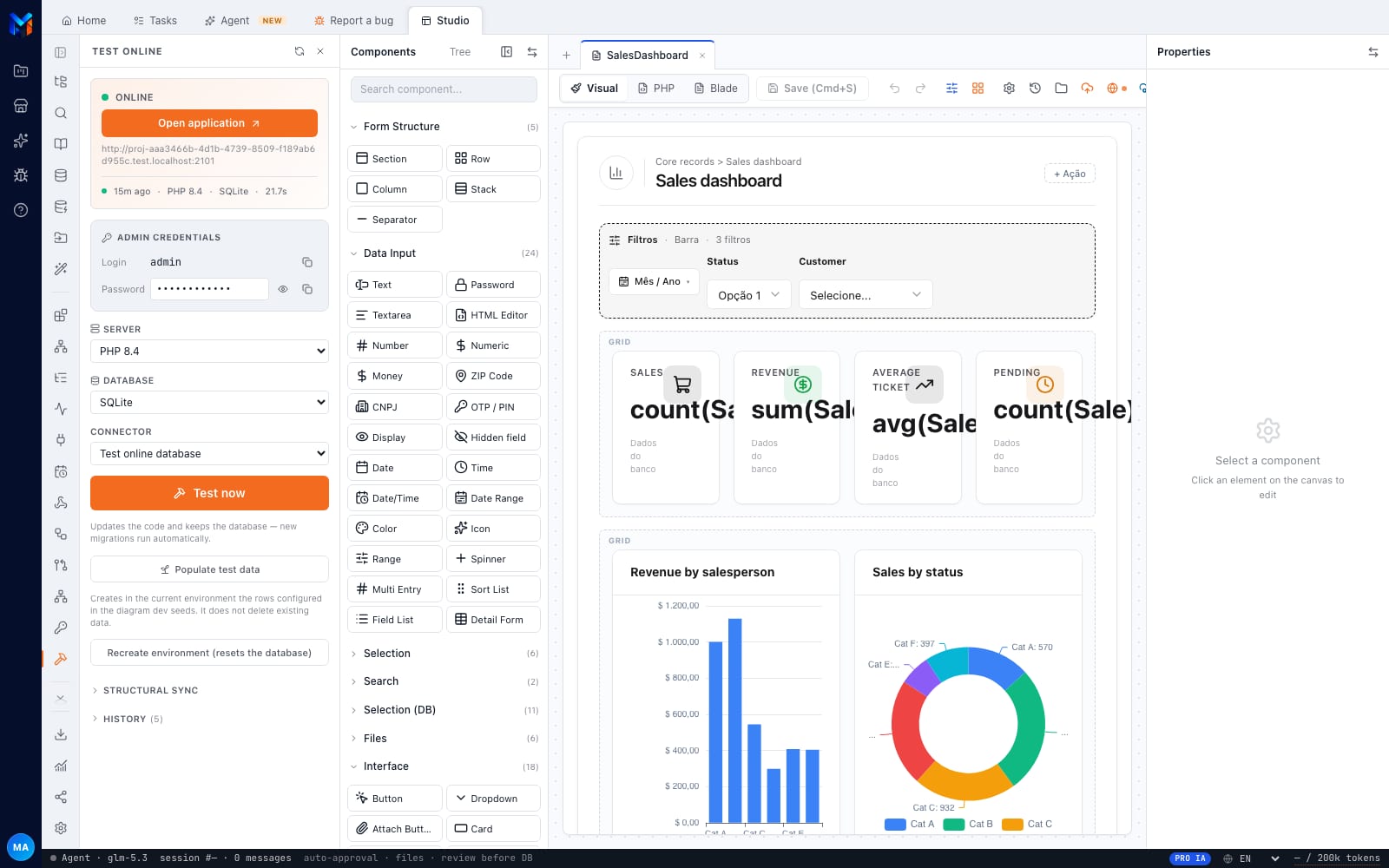Image resolution: width=1389 pixels, height=868 pixels.
Task: Click the Save (Cmd+S) button
Action: pos(813,89)
